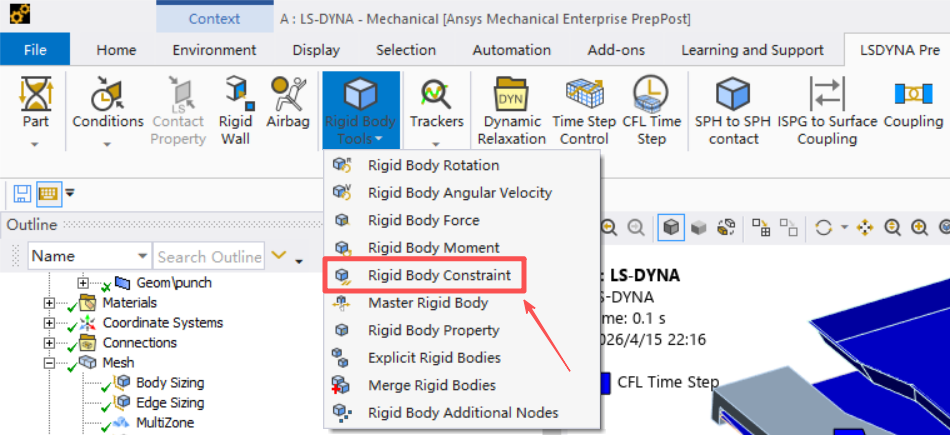Expand the Coordinate Systems node
This screenshot has height=435, width=950.
click(x=49, y=323)
